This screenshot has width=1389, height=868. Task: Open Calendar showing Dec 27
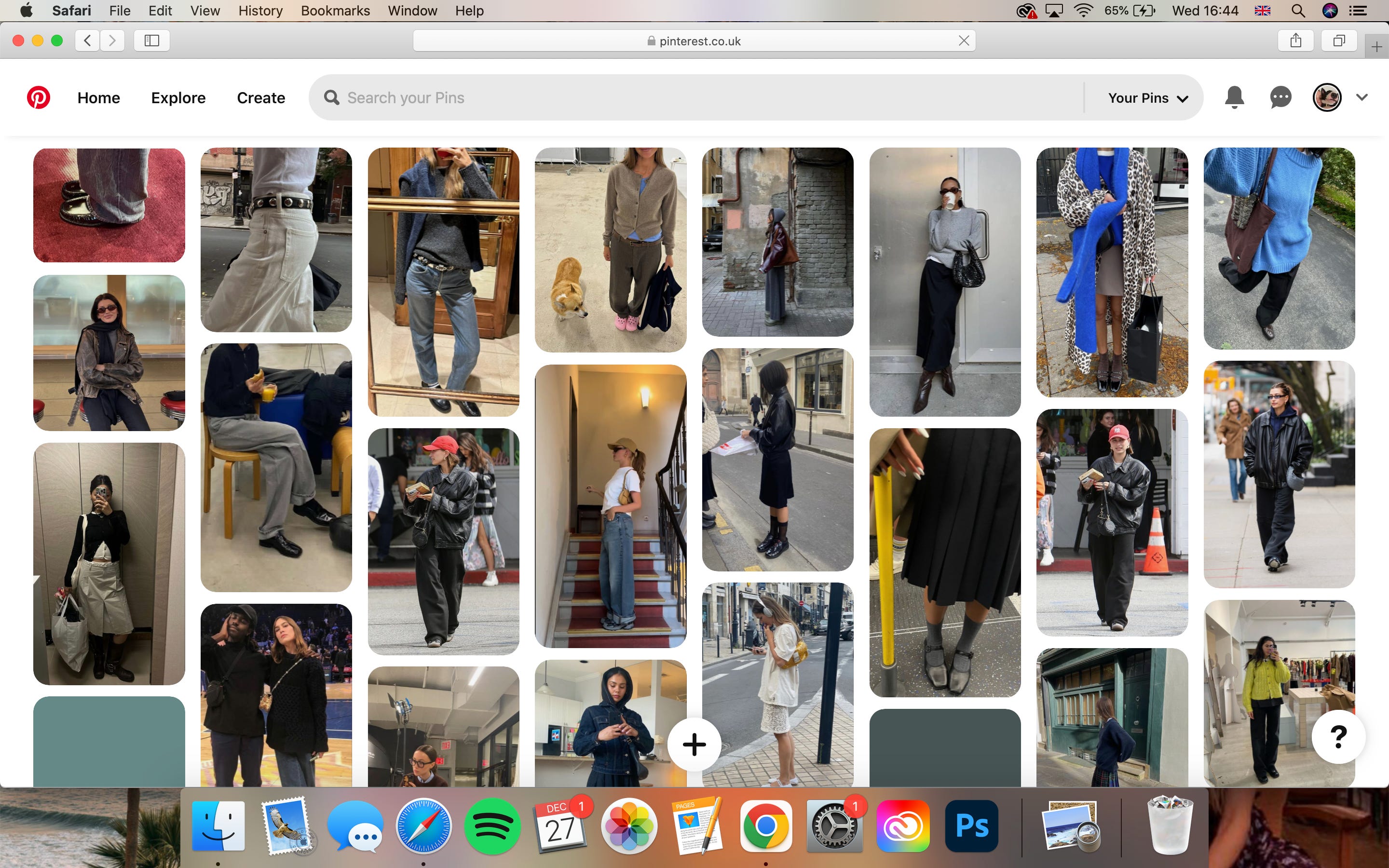tap(561, 826)
